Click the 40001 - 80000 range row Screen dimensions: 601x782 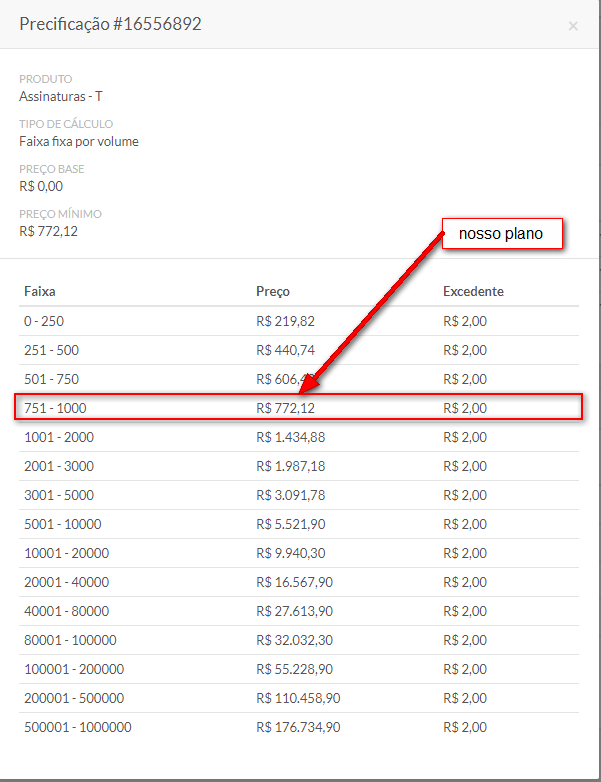pyautogui.click(x=66, y=611)
